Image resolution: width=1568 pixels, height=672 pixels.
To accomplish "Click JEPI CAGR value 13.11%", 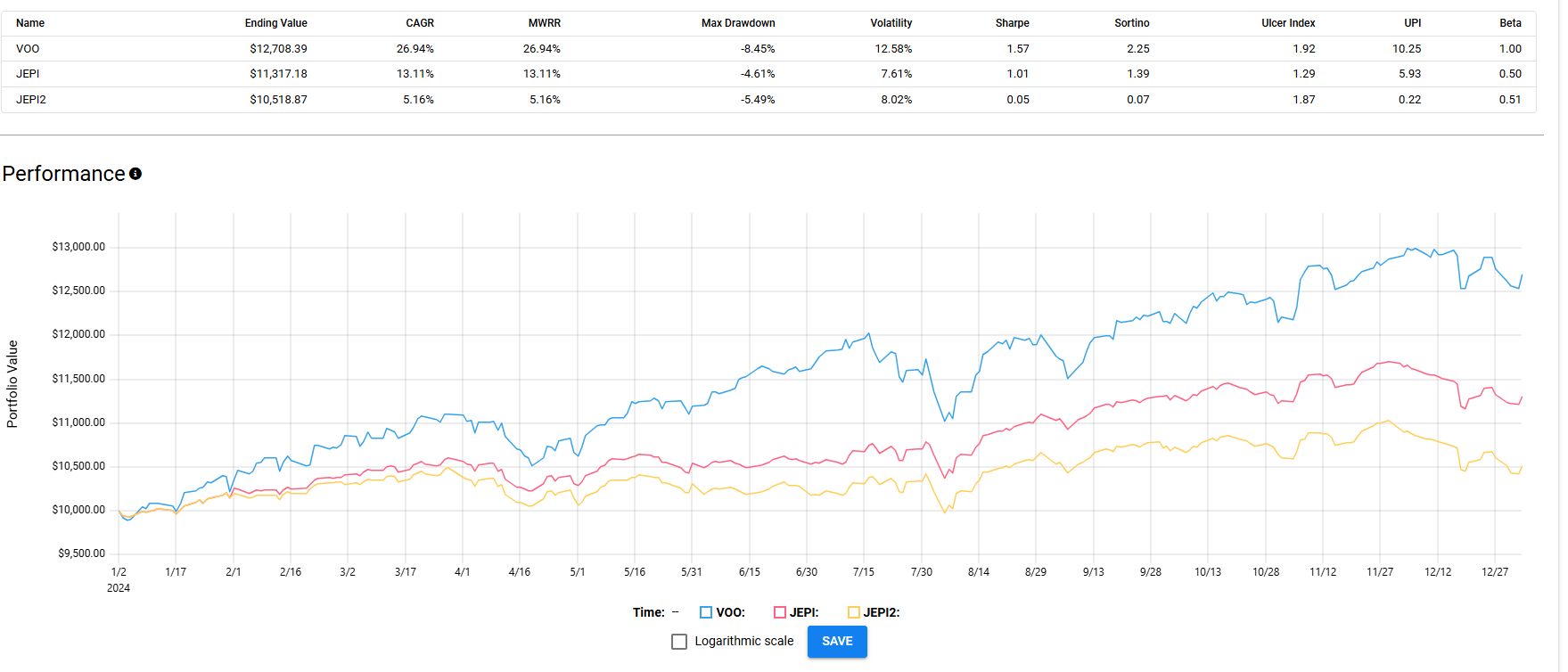I will [415, 74].
